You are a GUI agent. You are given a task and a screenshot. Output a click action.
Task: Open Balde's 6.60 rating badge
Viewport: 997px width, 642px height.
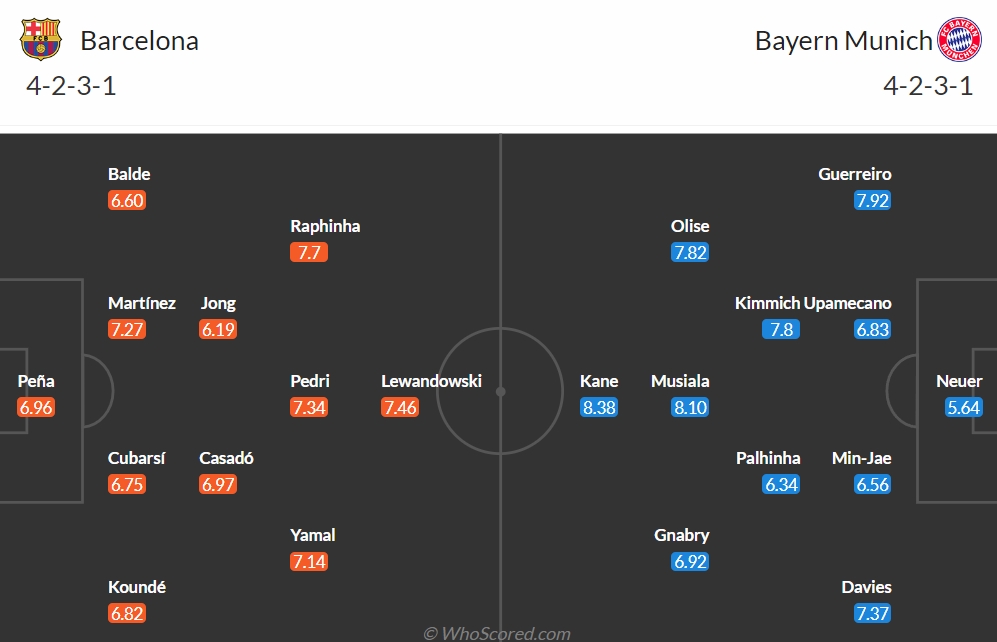click(127, 200)
